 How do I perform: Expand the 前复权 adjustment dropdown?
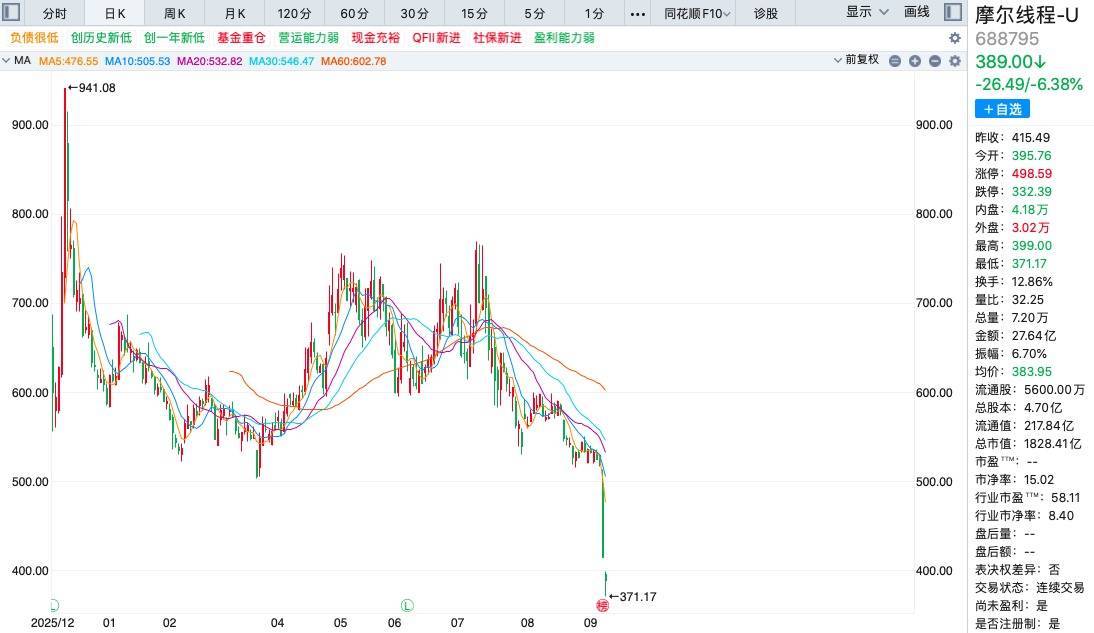pos(856,60)
